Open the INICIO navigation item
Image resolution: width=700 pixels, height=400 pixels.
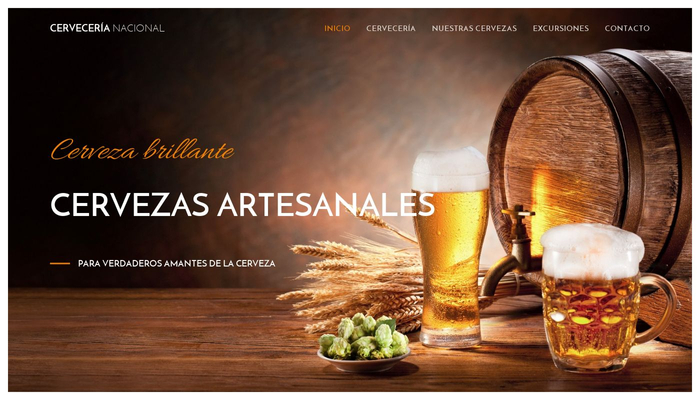pyautogui.click(x=337, y=28)
